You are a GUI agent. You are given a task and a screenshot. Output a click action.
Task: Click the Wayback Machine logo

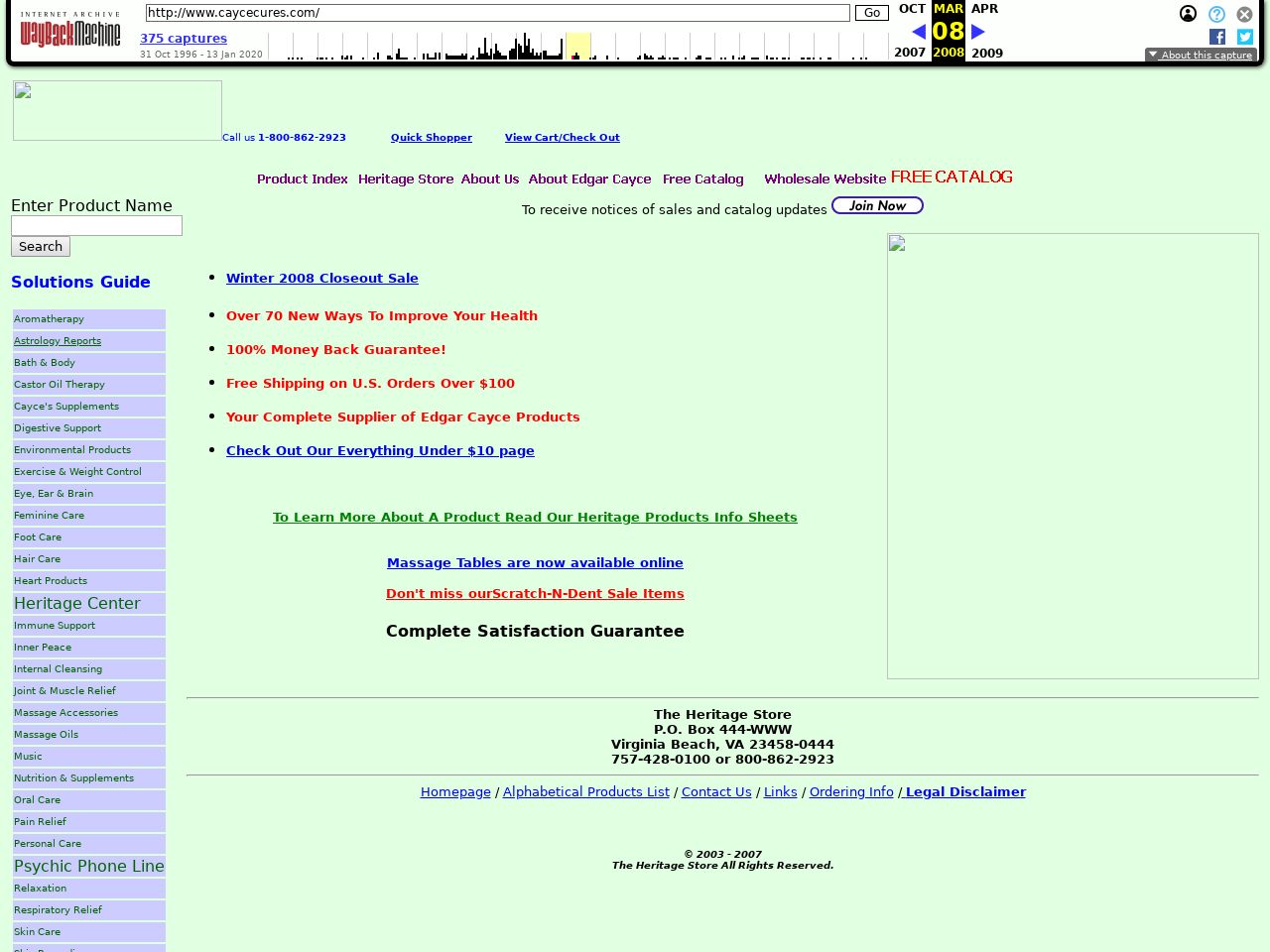[70, 32]
